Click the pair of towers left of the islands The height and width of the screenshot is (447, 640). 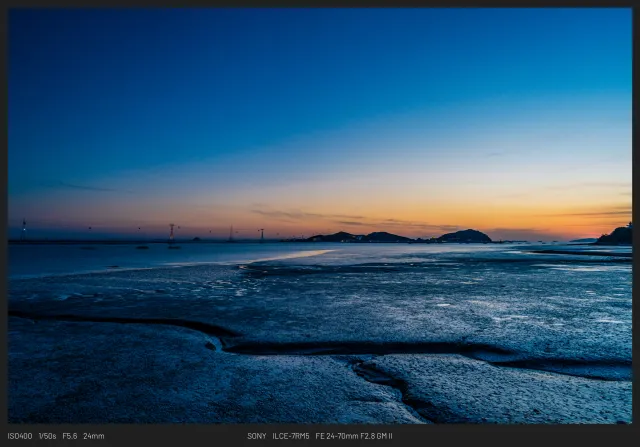point(246,234)
